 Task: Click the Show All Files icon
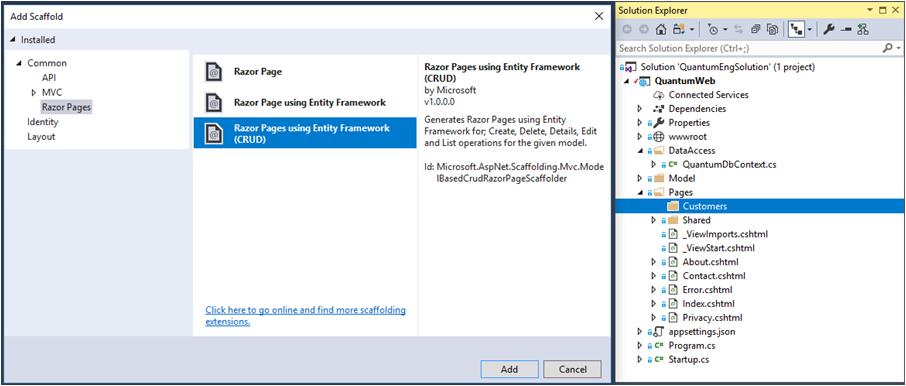[773, 29]
